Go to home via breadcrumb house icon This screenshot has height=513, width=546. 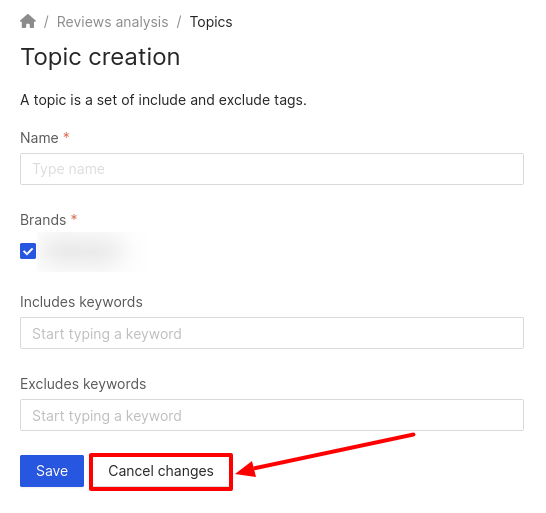click(28, 21)
